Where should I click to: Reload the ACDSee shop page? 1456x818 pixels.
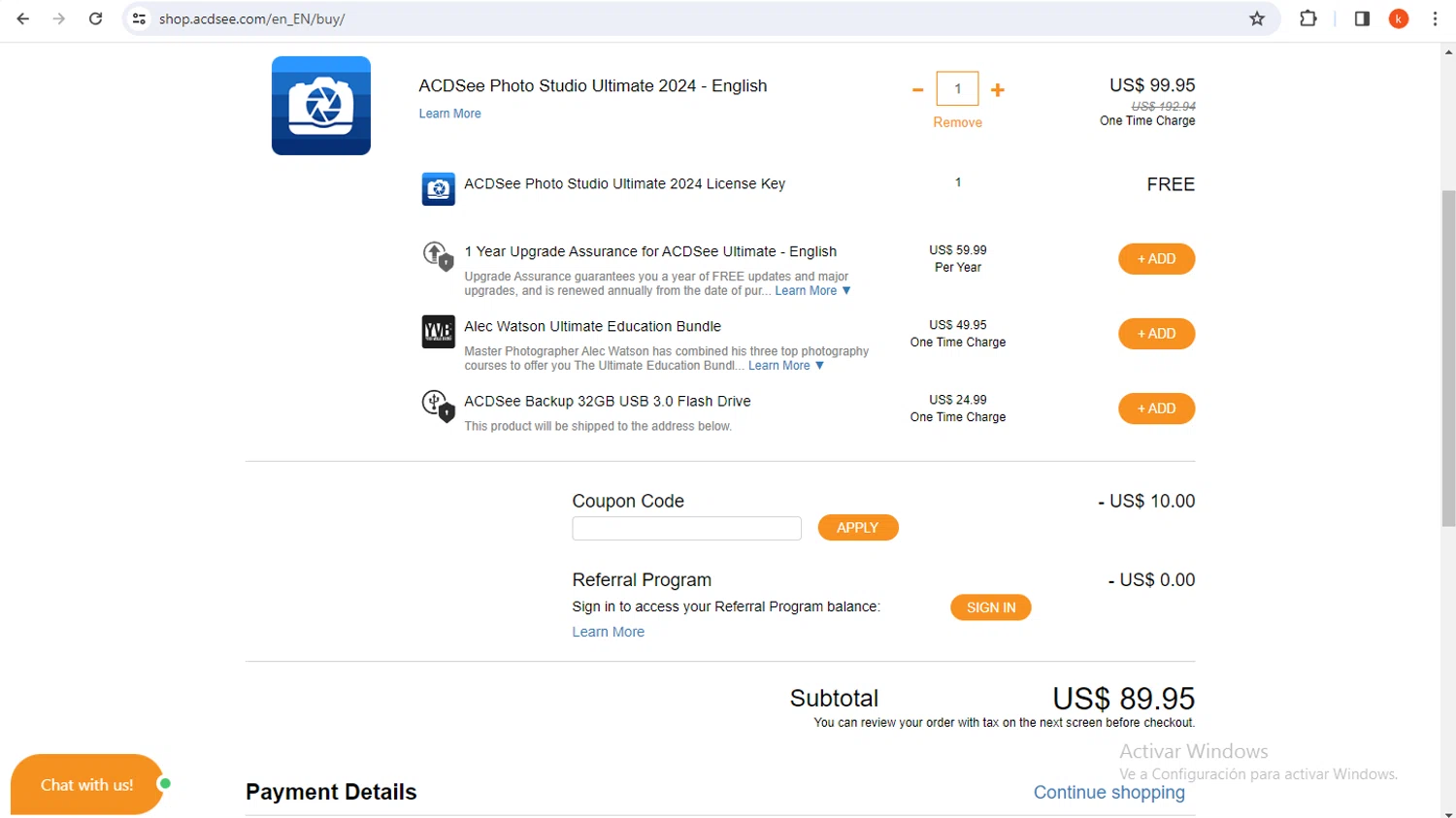(x=95, y=18)
